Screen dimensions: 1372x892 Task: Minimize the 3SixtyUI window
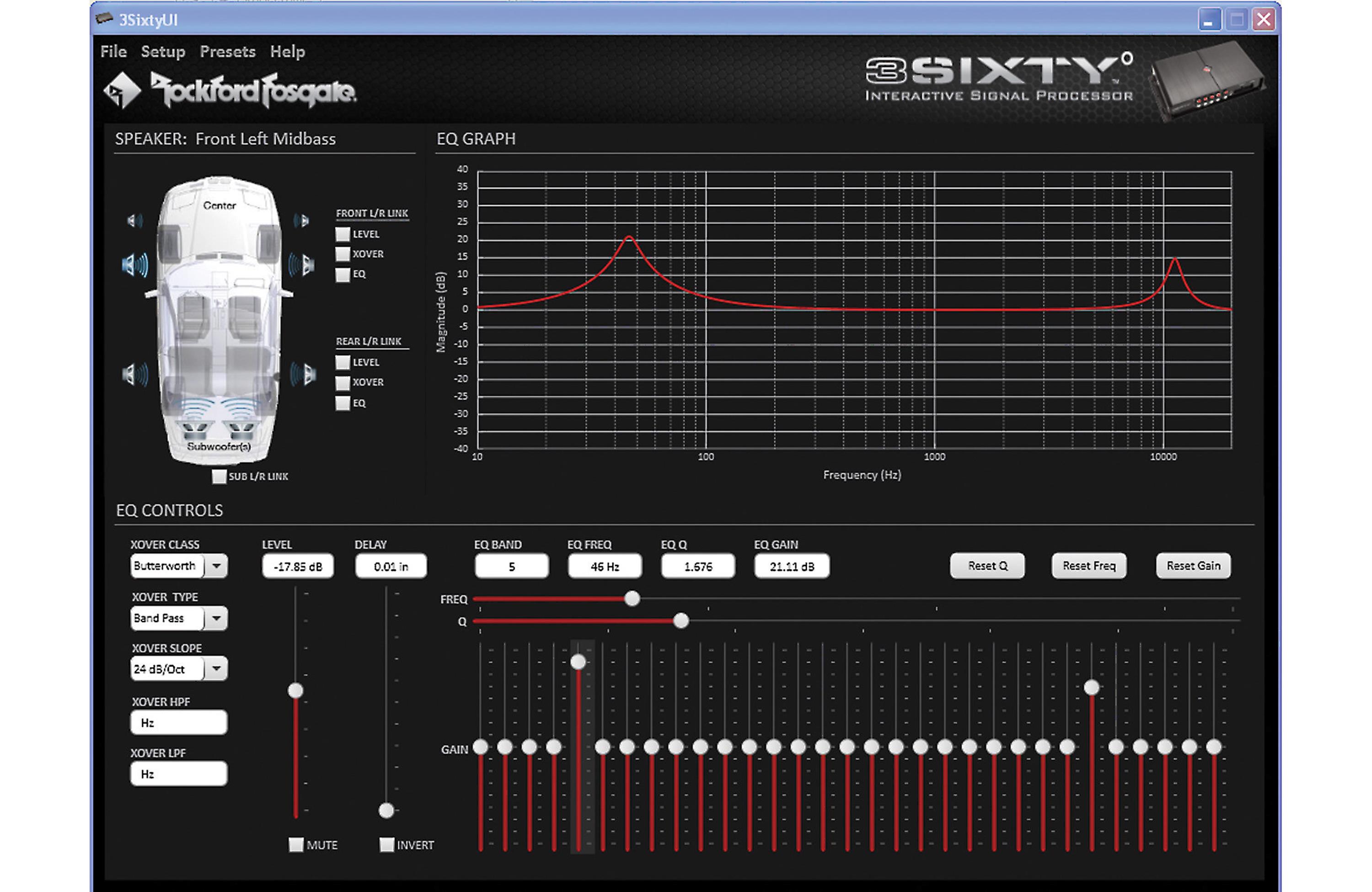point(1209,20)
